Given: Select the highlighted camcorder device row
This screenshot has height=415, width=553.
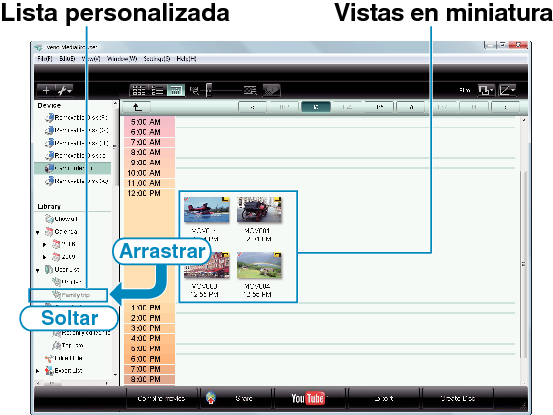Looking at the screenshot, I should (x=73, y=168).
